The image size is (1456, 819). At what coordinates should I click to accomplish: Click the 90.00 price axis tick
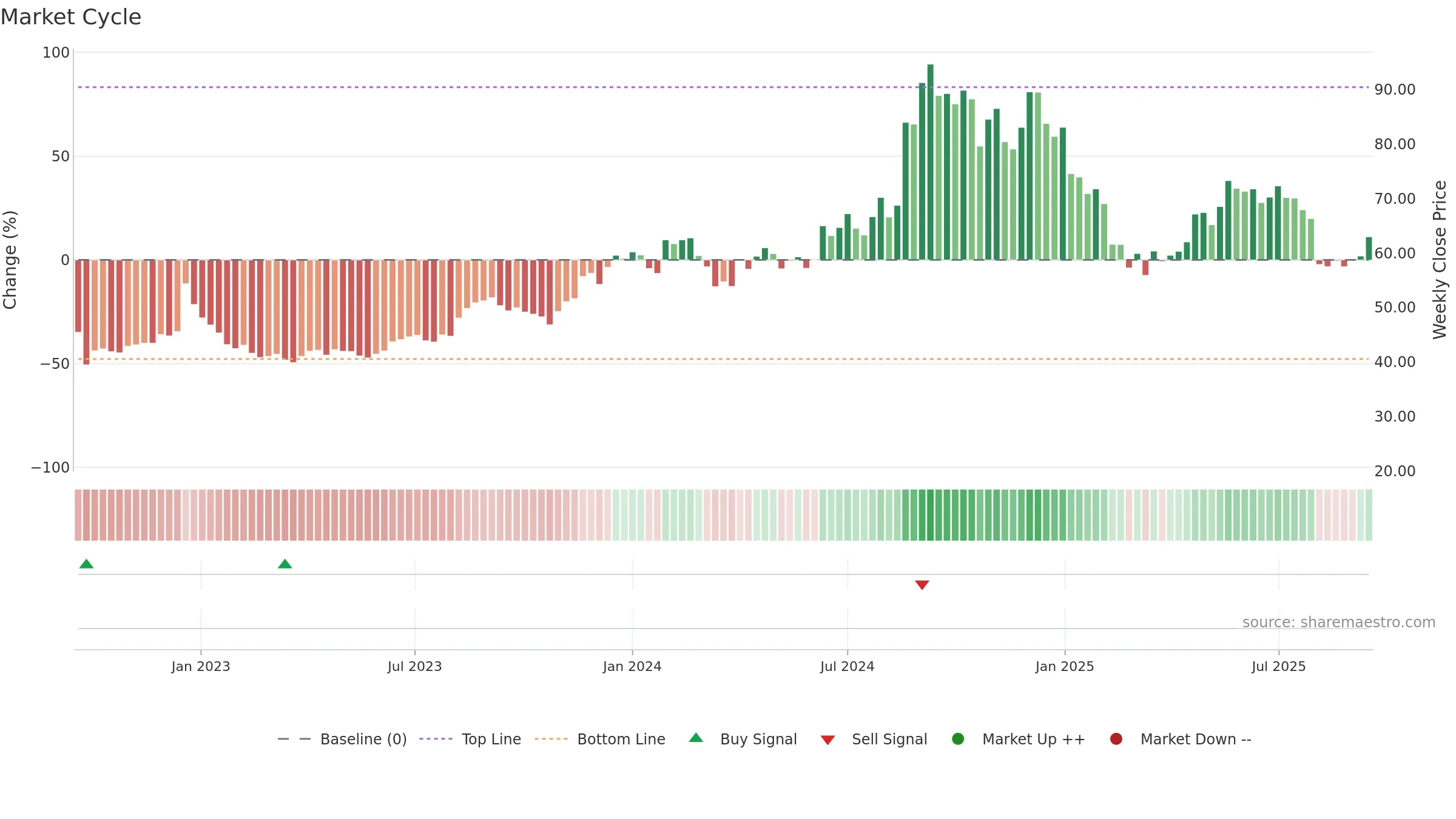click(1395, 90)
